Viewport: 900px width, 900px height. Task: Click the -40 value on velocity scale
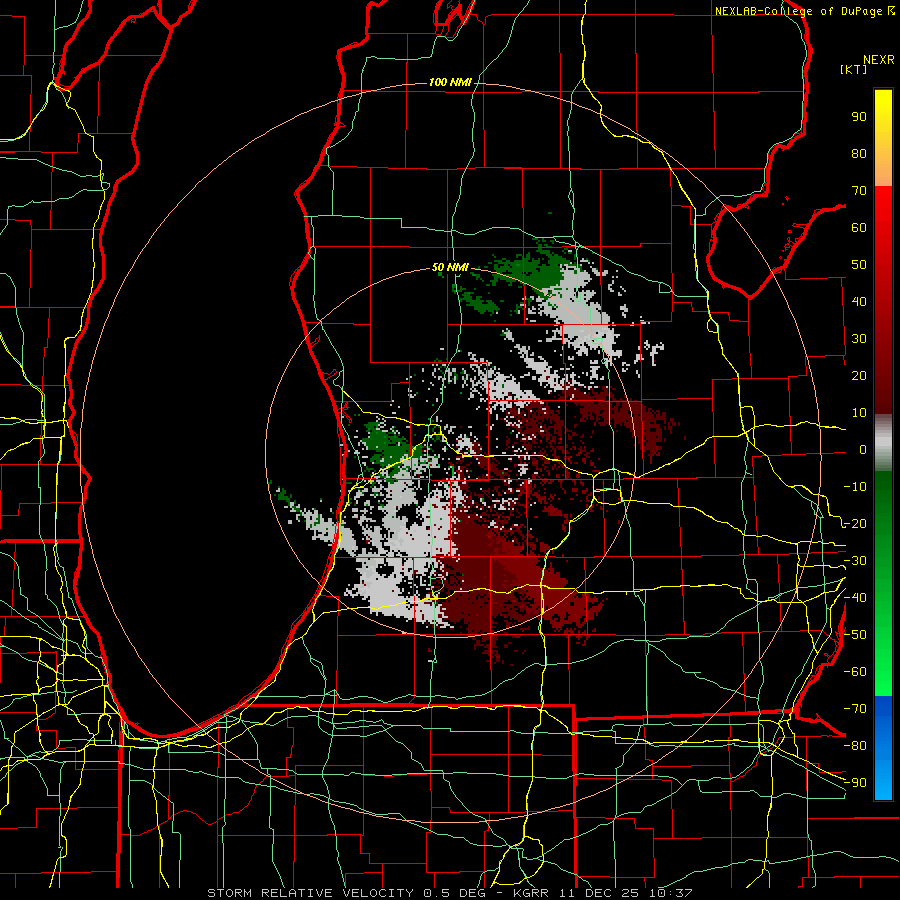855,598
